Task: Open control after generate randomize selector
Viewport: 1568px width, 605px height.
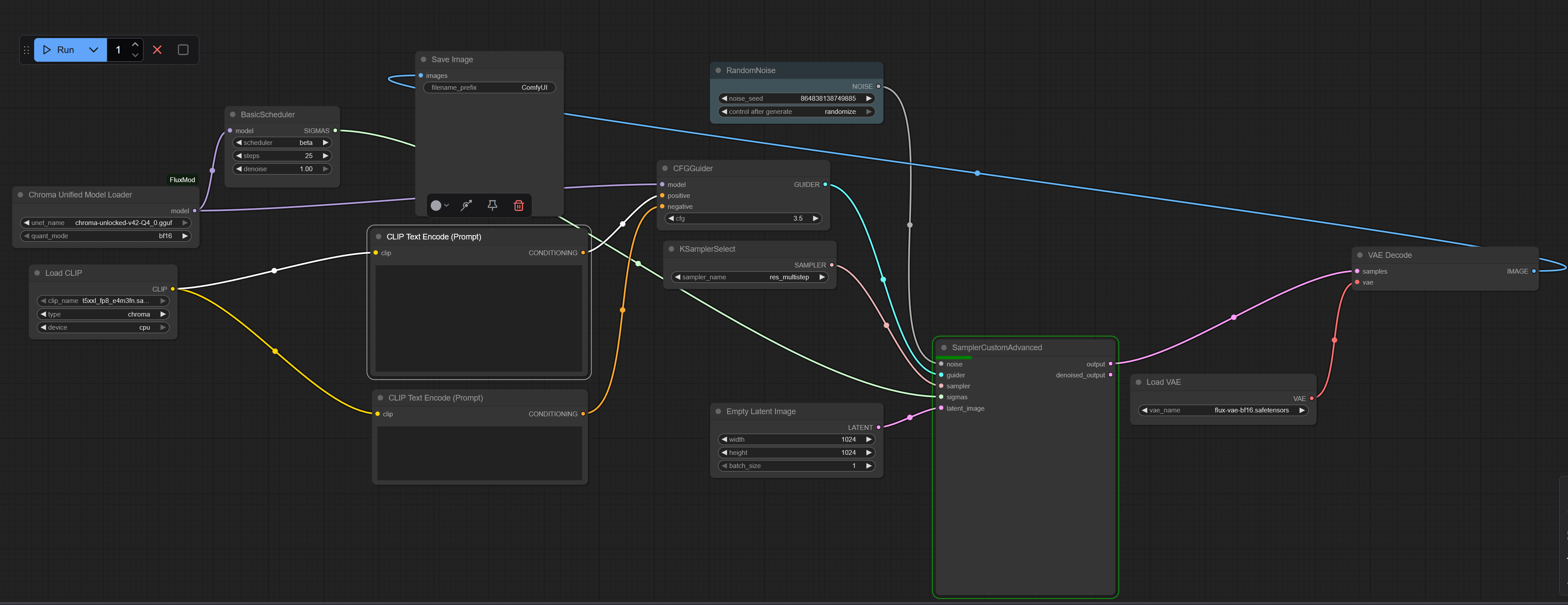Action: click(796, 111)
